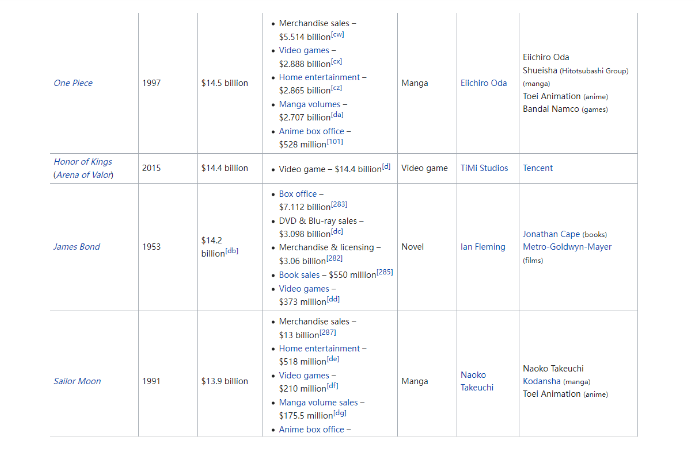
Task: Open the Honor of Kings link
Action: (x=83, y=162)
